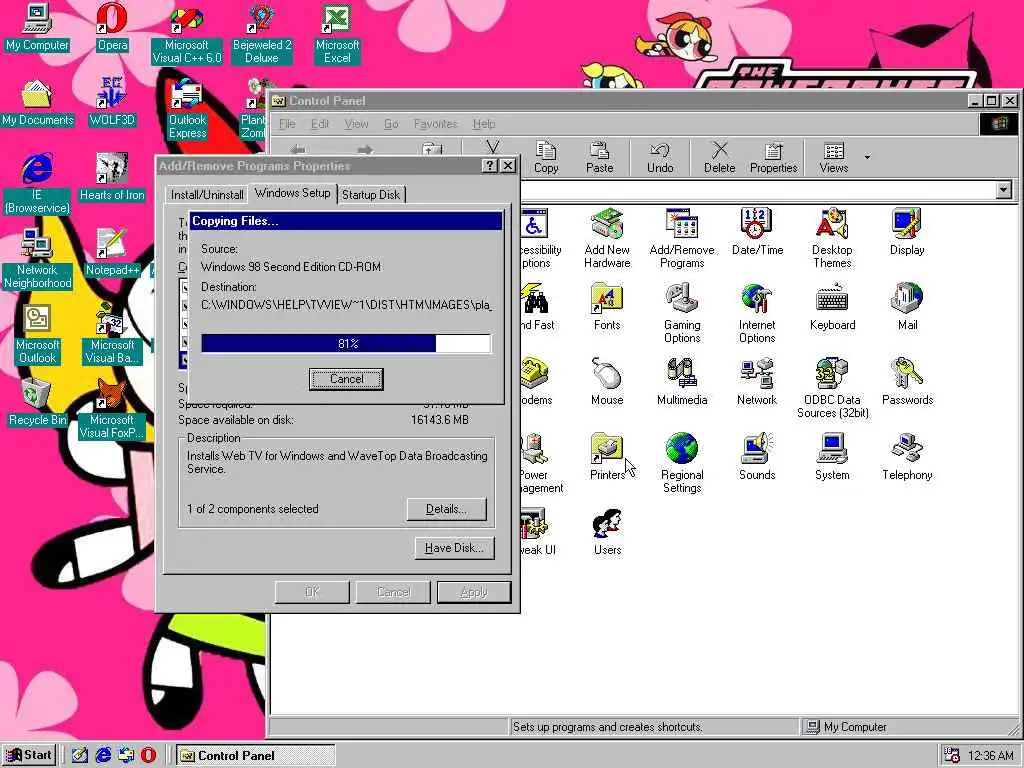Open Bejeweled 2 Deluxe desktop shortcut
The width and height of the screenshot is (1024, 768).
pos(262,33)
